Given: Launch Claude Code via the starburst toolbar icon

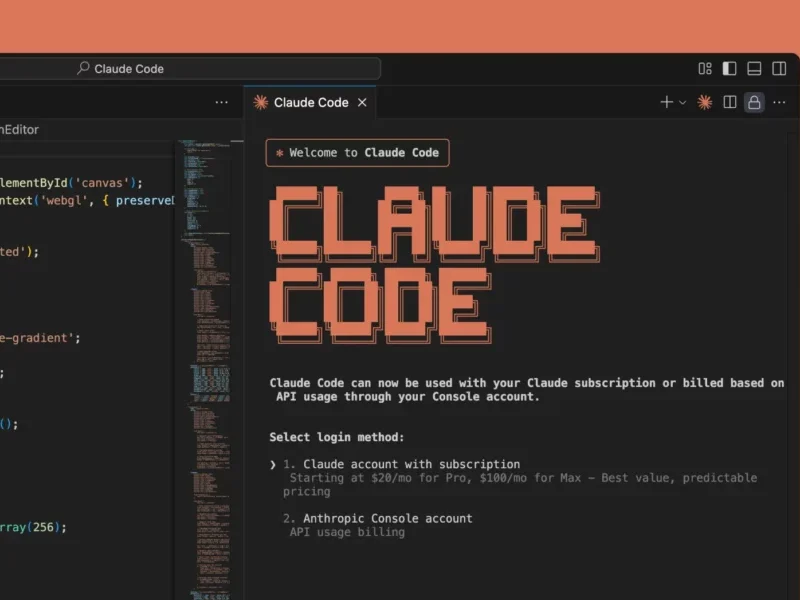Looking at the screenshot, I should (704, 102).
